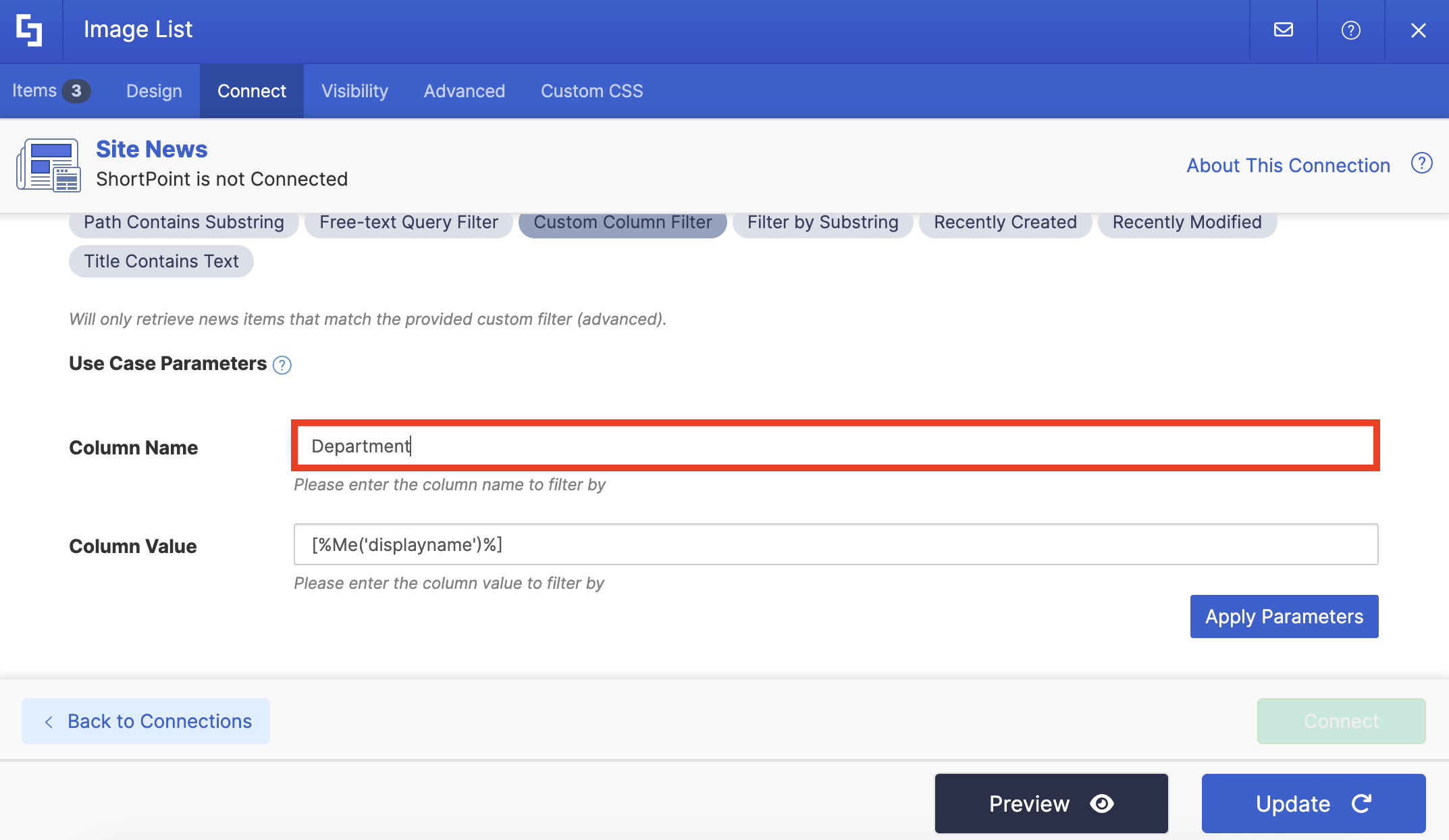Select Filter by Substring chip
This screenshot has height=840, width=1449.
point(822,222)
